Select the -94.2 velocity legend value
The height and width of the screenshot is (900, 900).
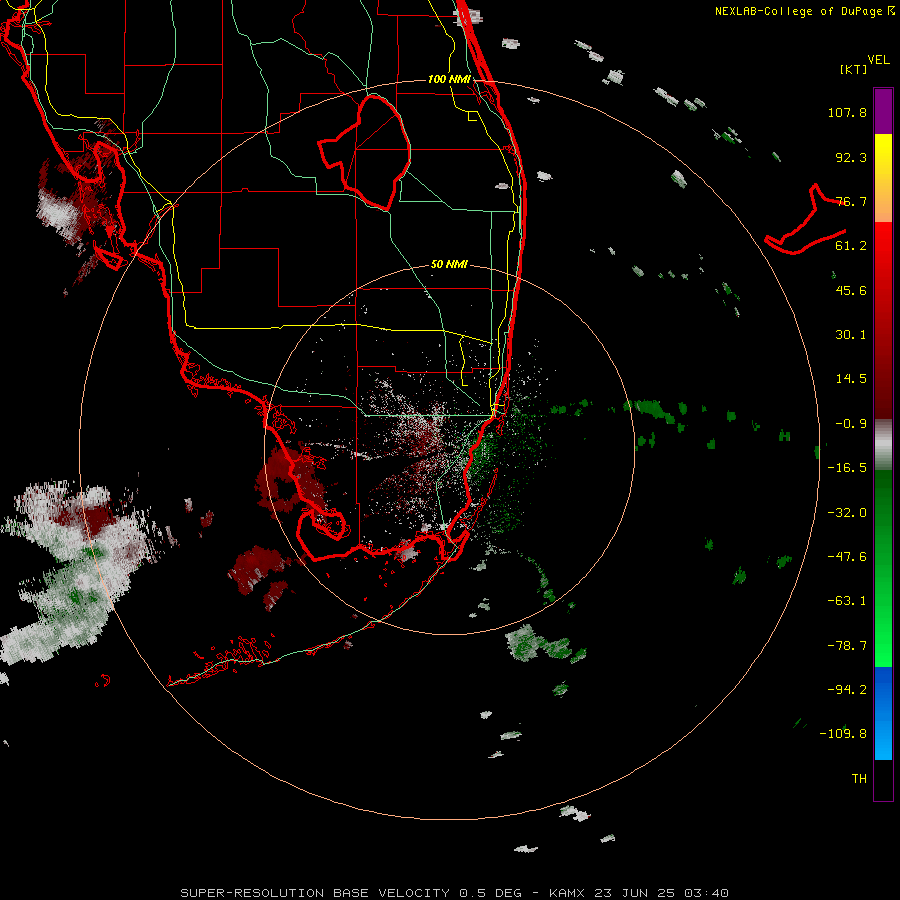click(x=847, y=689)
